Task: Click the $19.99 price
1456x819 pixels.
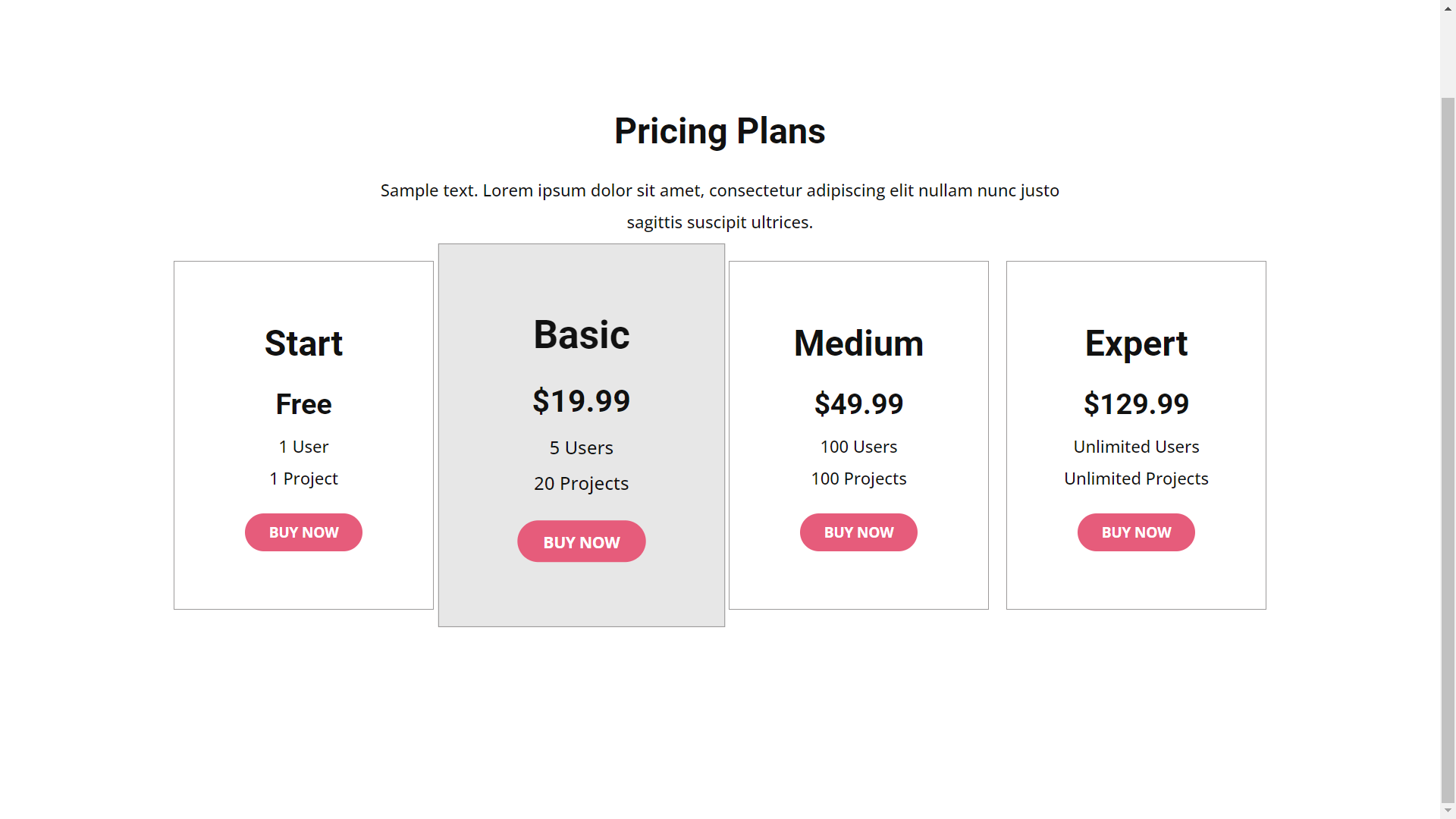Action: point(582,401)
